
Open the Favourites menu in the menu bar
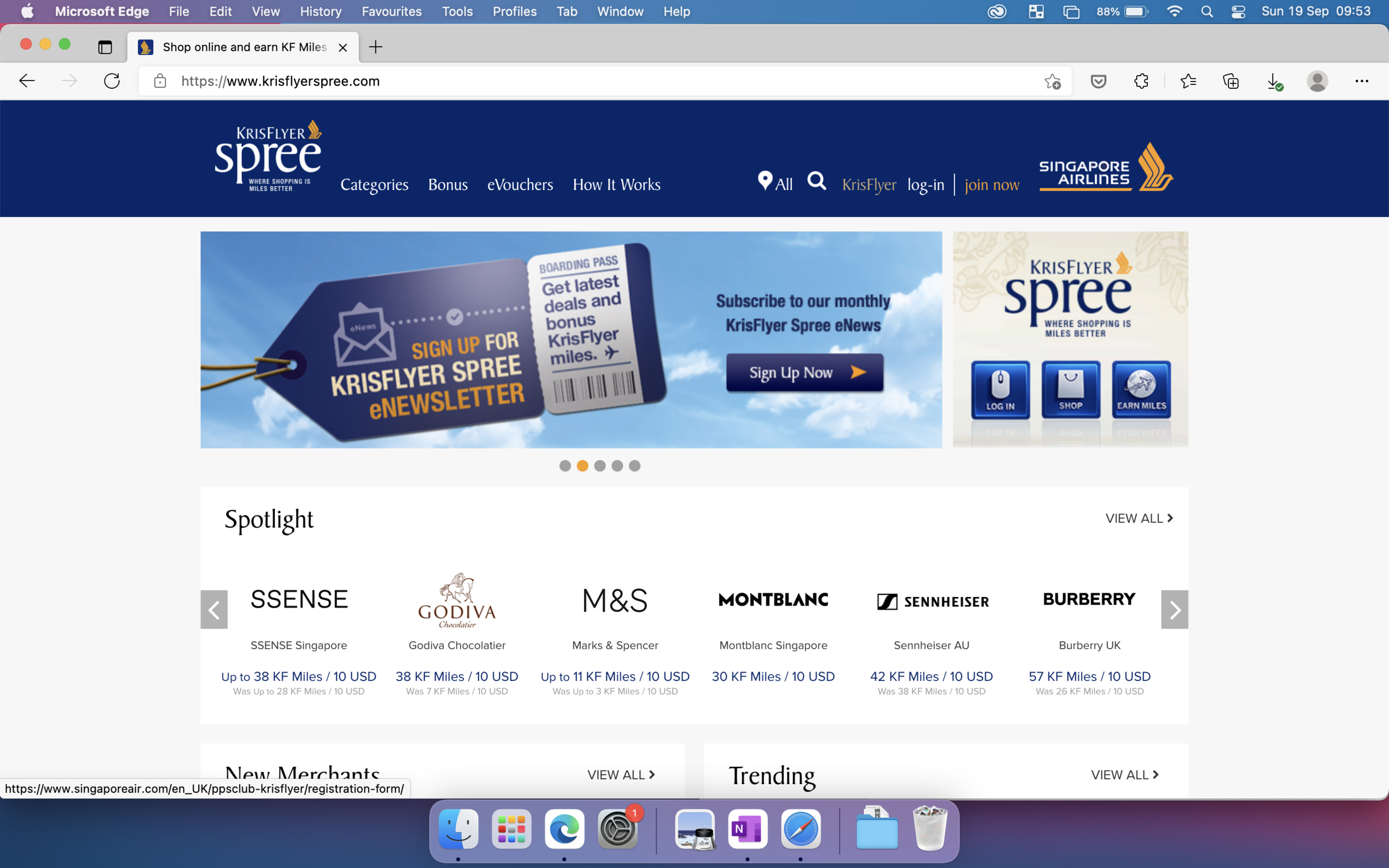(x=392, y=11)
